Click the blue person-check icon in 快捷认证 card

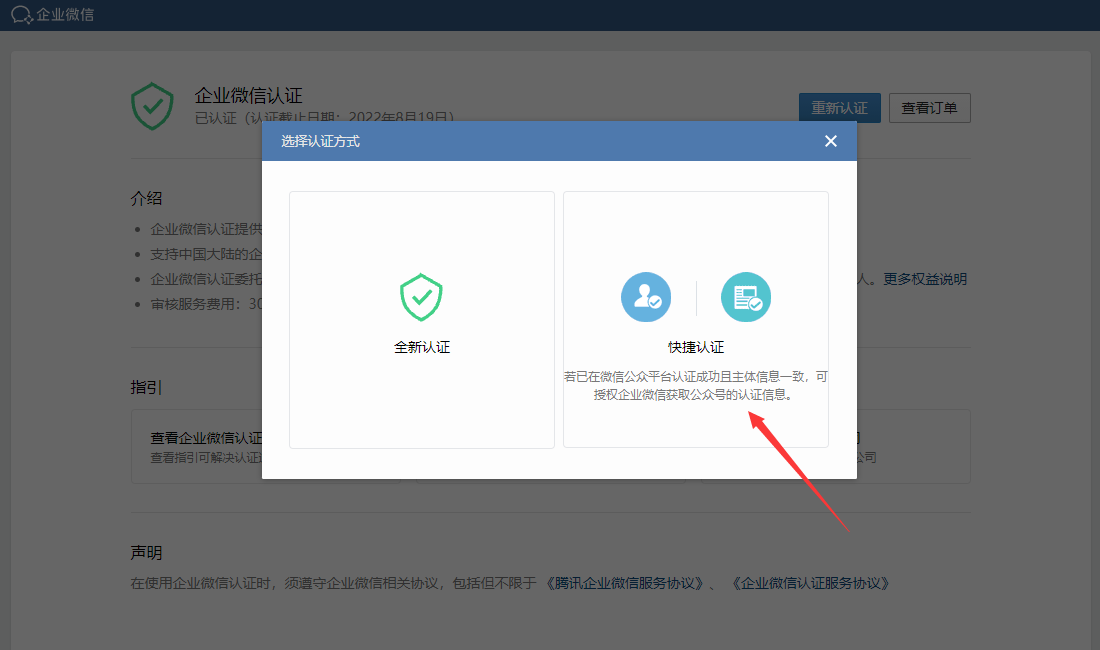[x=645, y=297]
